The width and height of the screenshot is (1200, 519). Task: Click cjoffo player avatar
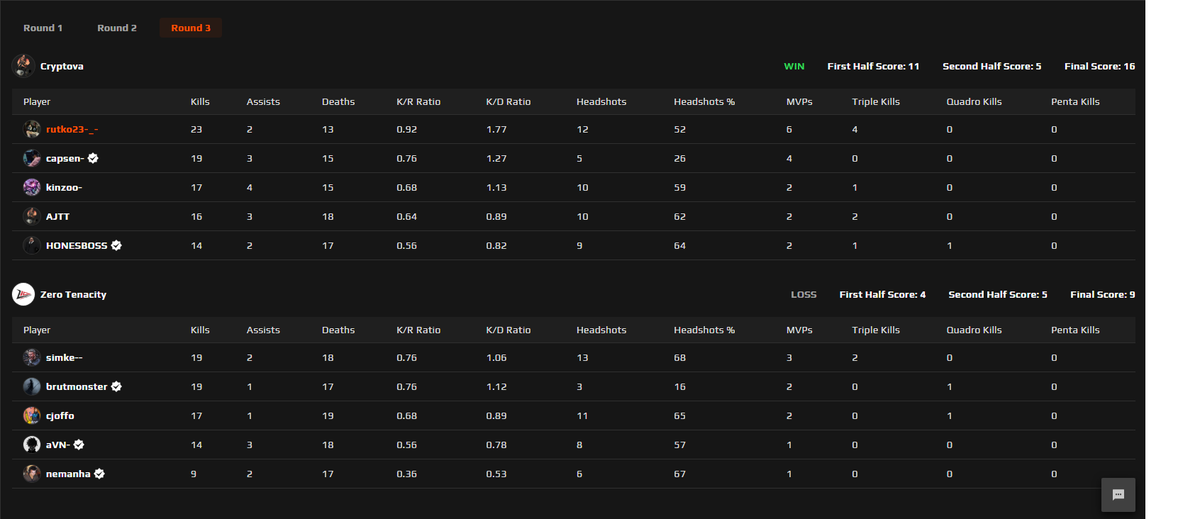point(32,415)
